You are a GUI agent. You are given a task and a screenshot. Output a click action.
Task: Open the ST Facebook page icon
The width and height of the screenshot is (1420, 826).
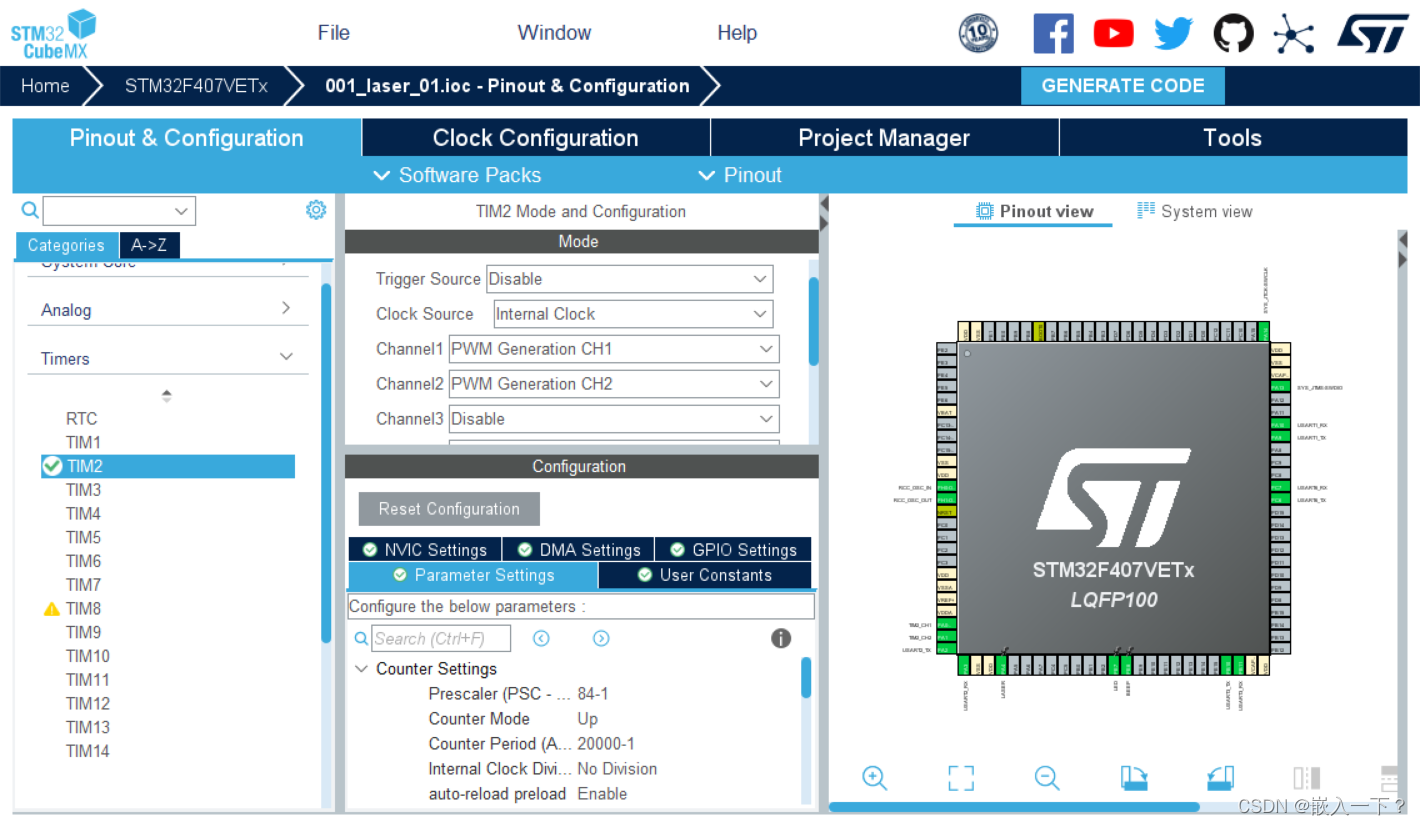(x=1053, y=34)
